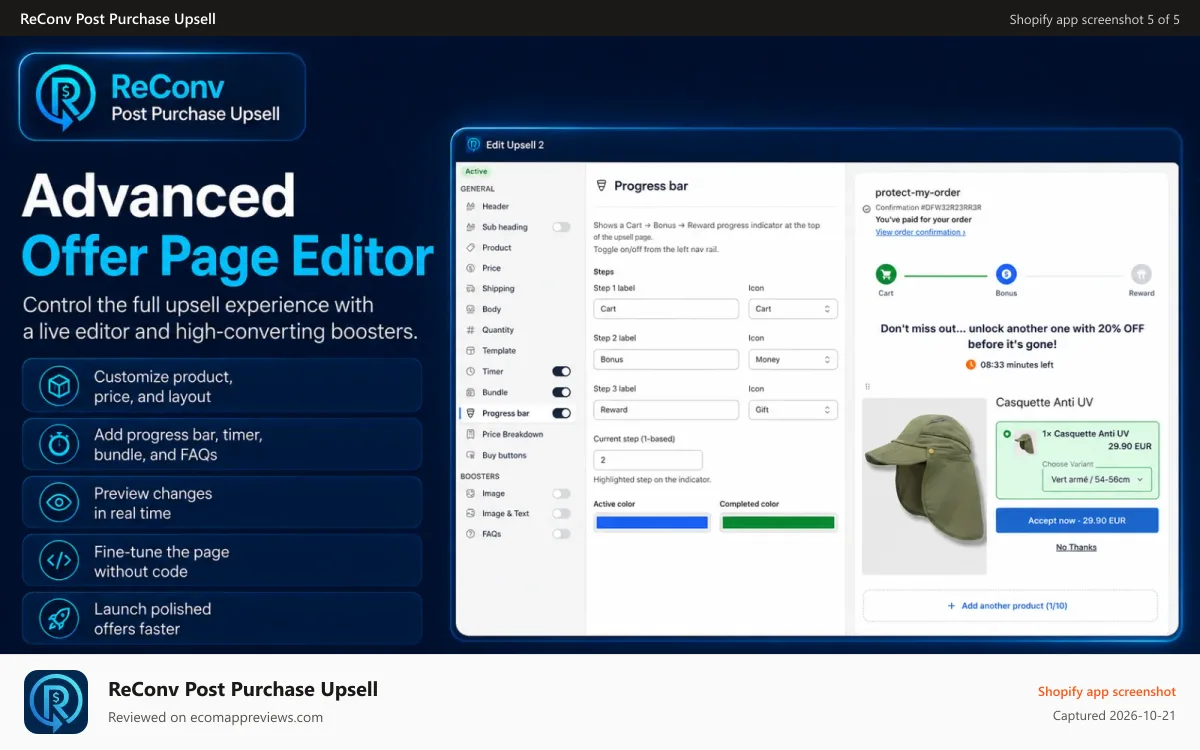Turn off the Bundle toggle
The image size is (1200, 750).
[x=561, y=392]
